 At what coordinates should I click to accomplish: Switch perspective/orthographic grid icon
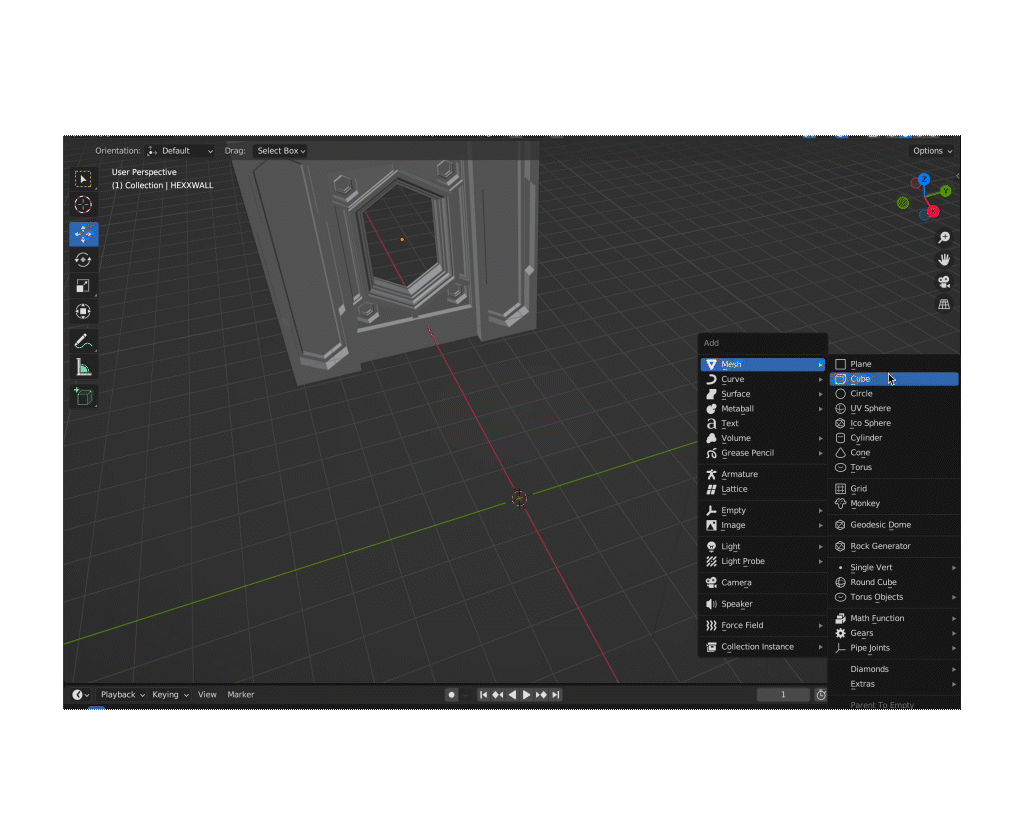(944, 304)
